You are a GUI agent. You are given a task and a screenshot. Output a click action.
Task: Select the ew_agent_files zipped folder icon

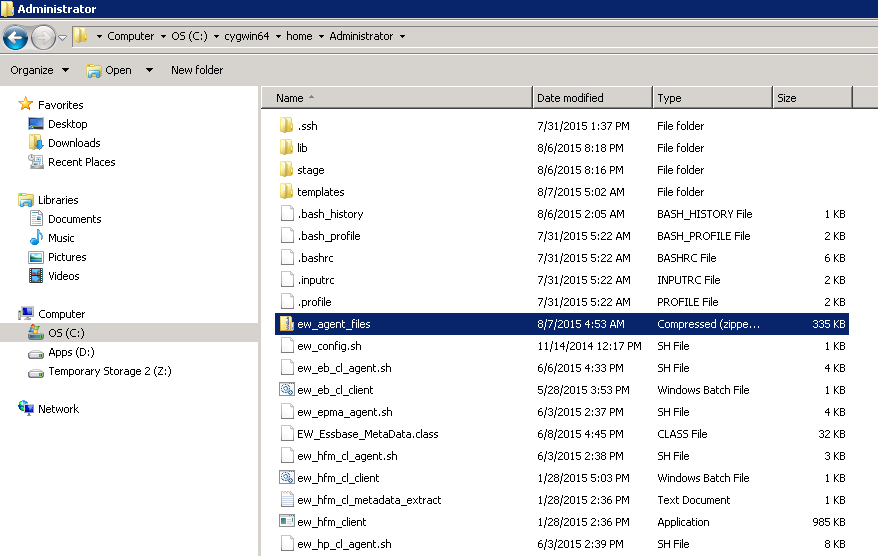click(x=286, y=324)
